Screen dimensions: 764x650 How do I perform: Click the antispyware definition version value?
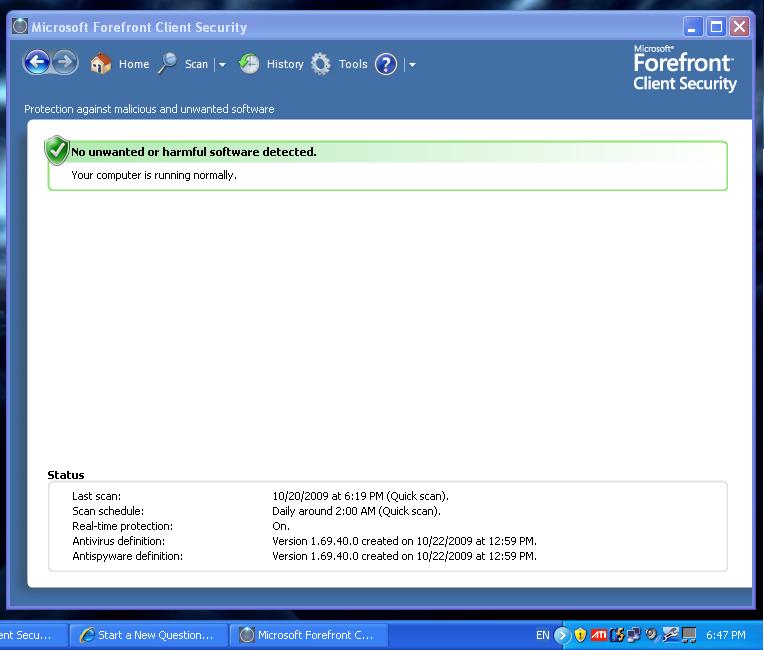coord(404,556)
